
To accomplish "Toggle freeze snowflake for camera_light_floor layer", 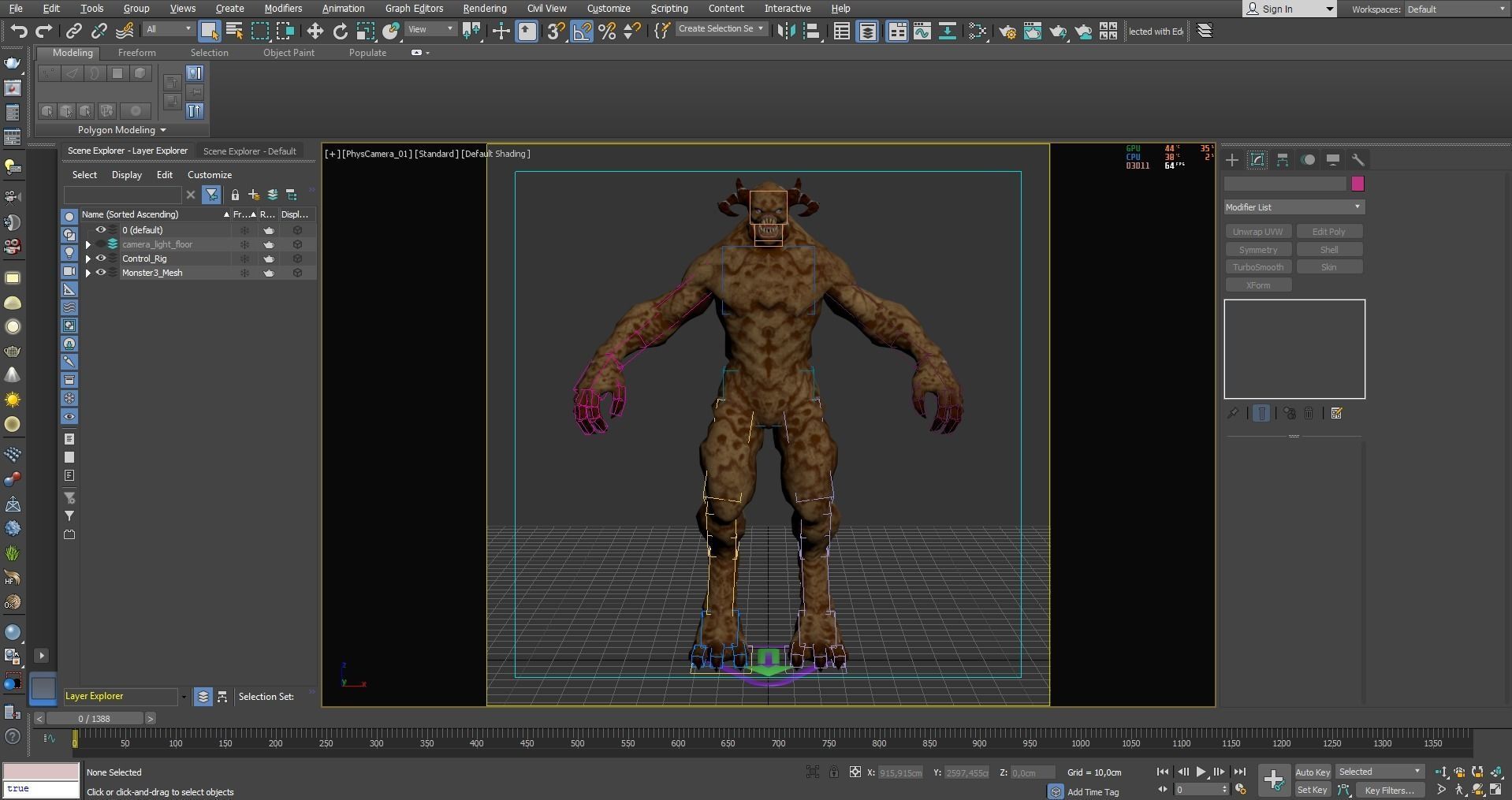I will pyautogui.click(x=245, y=244).
